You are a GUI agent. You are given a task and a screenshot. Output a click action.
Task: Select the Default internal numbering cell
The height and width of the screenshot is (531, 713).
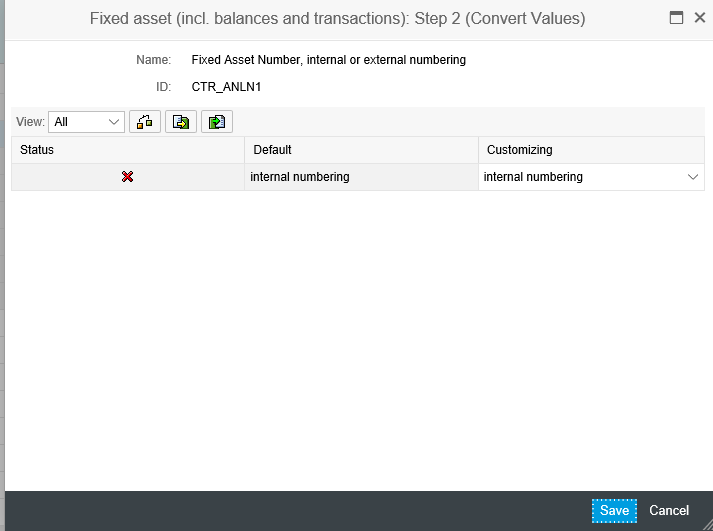tap(360, 177)
